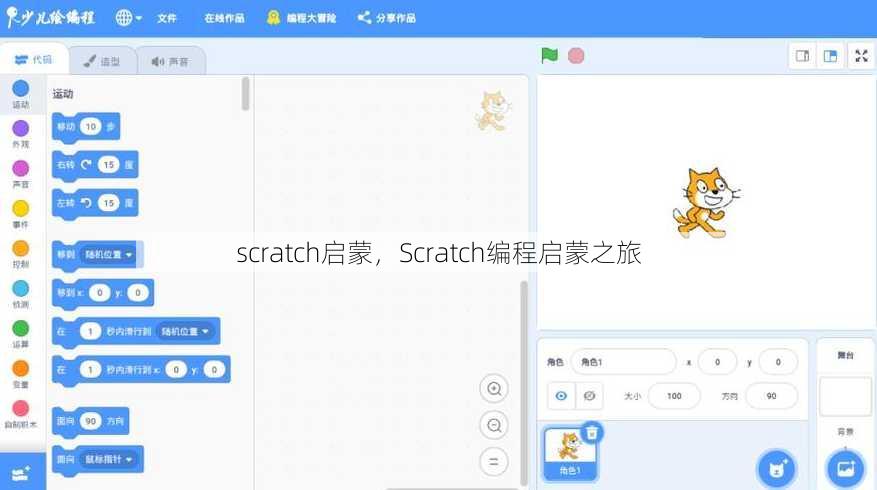
Task: Select the 外观 purple category circle
Action: 21,128
